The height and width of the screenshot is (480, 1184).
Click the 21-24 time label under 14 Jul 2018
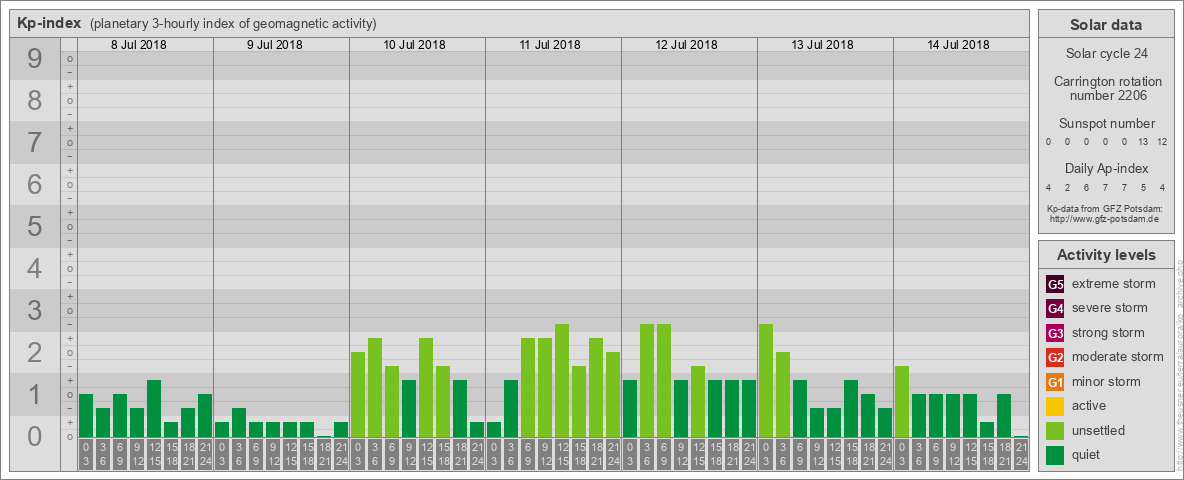pos(1021,454)
